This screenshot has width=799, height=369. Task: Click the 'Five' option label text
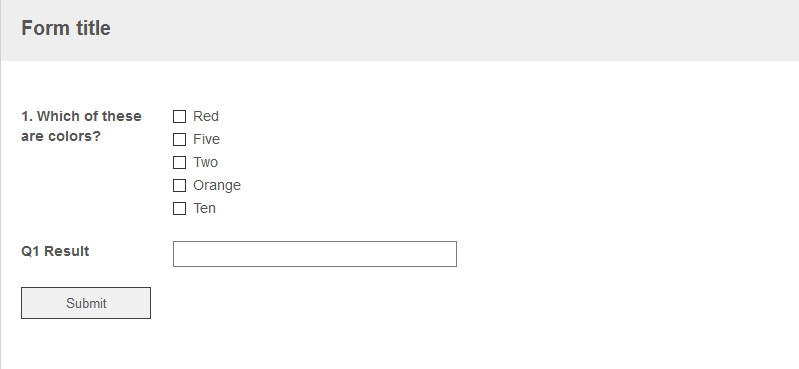click(x=206, y=139)
